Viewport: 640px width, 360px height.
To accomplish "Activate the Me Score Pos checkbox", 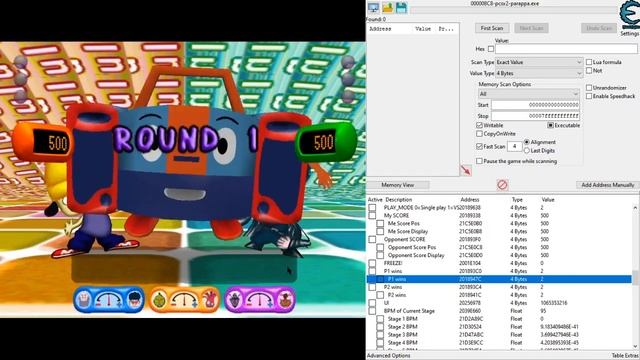I will 380,224.
